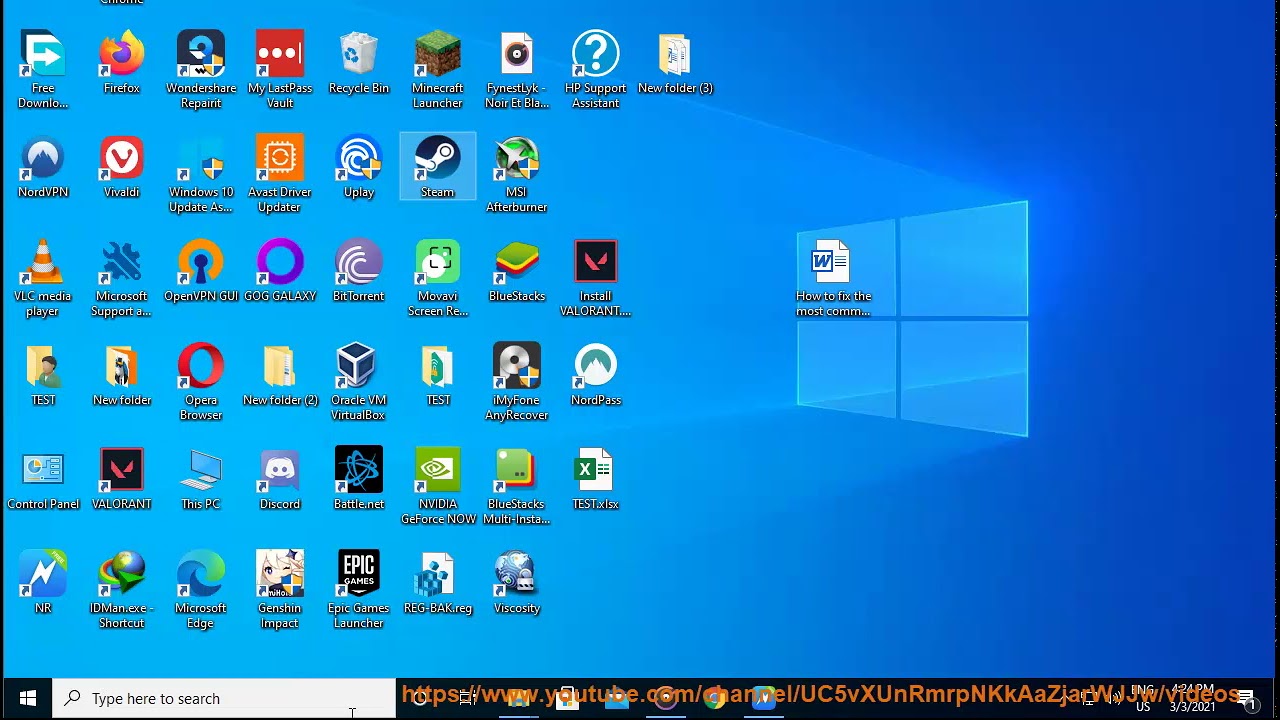Screen dimensions: 1280x720
Task: Select the NordPass desktop icon
Action: click(x=596, y=366)
